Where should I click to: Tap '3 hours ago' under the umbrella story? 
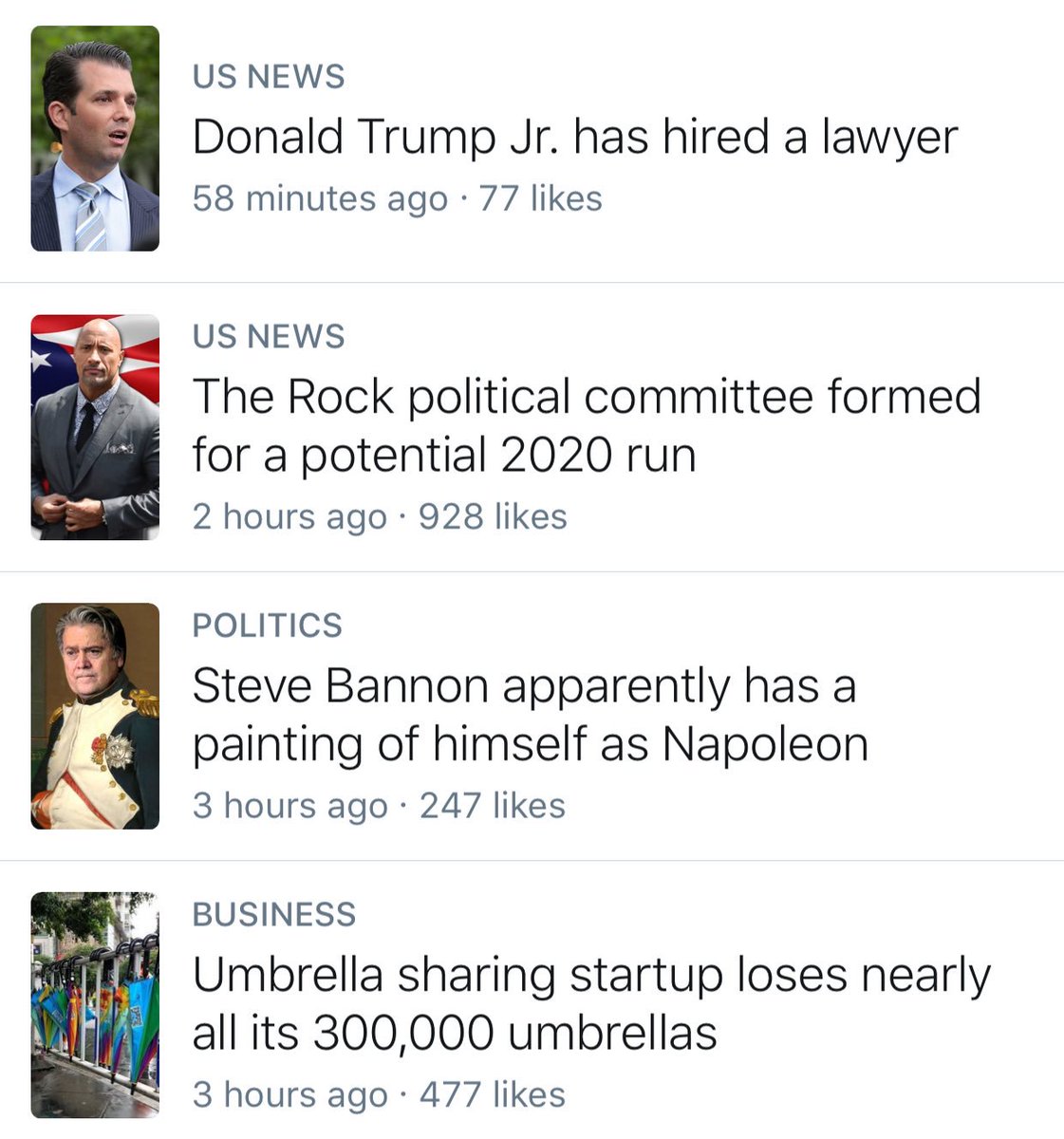[289, 1094]
